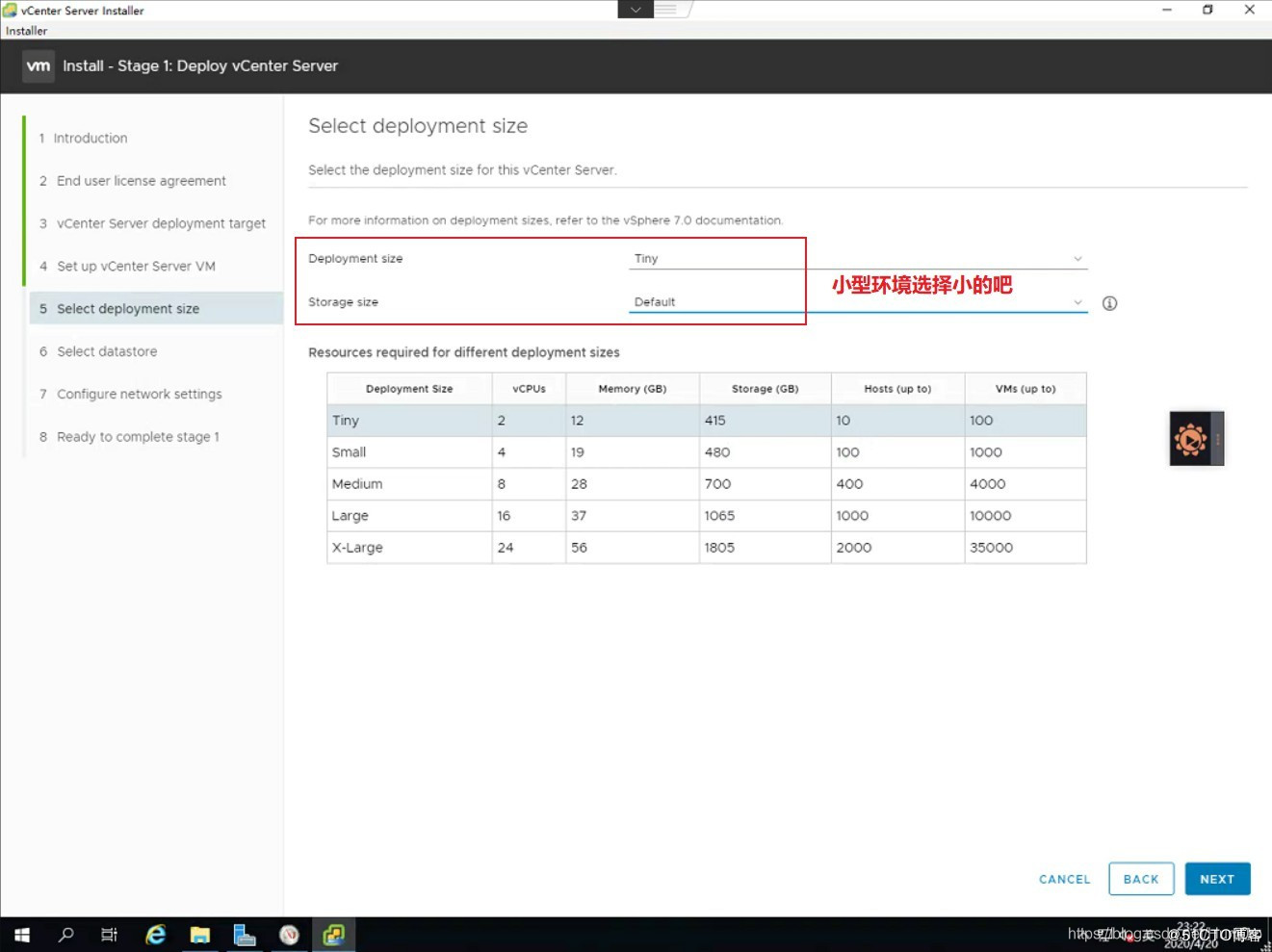The height and width of the screenshot is (952, 1272).
Task: Click storage value 480 in Small row
Action: point(717,452)
